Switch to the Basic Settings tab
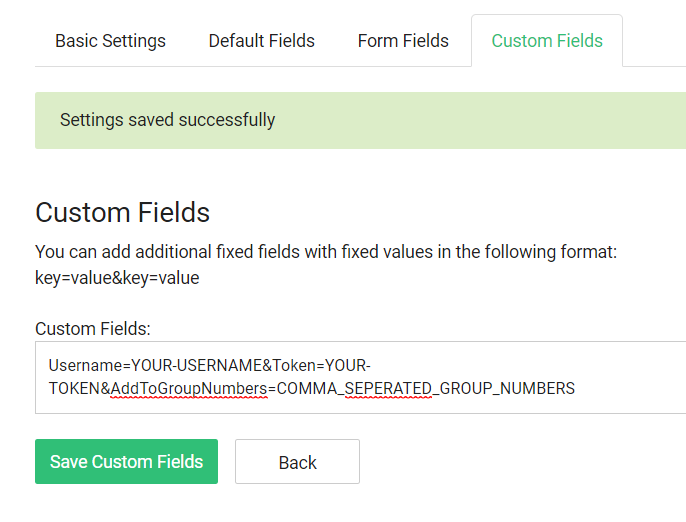This screenshot has height=522, width=686. tap(110, 41)
